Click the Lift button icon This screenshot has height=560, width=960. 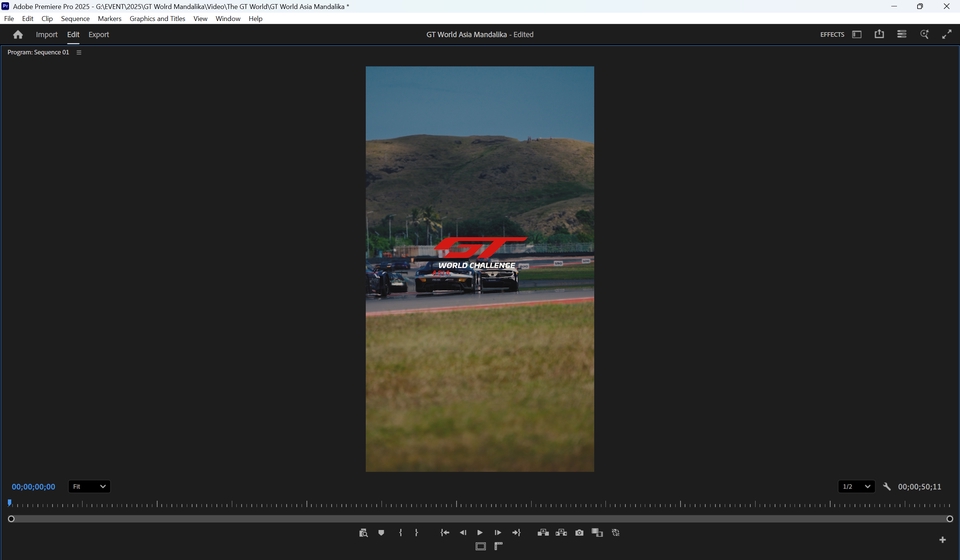point(543,533)
